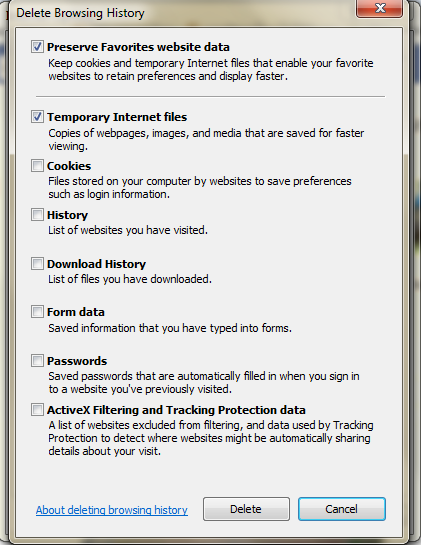Click the Cookies label text
Viewport: 421px width, 545px height.
click(x=69, y=166)
